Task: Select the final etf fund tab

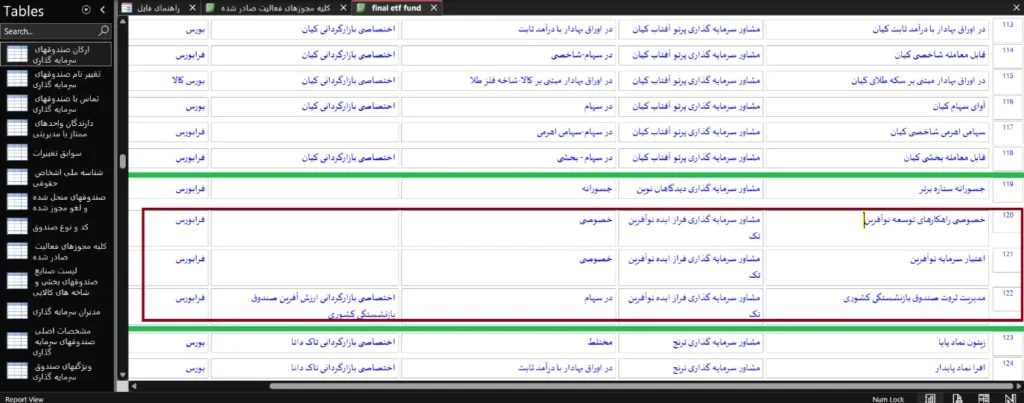Action: tap(398, 8)
